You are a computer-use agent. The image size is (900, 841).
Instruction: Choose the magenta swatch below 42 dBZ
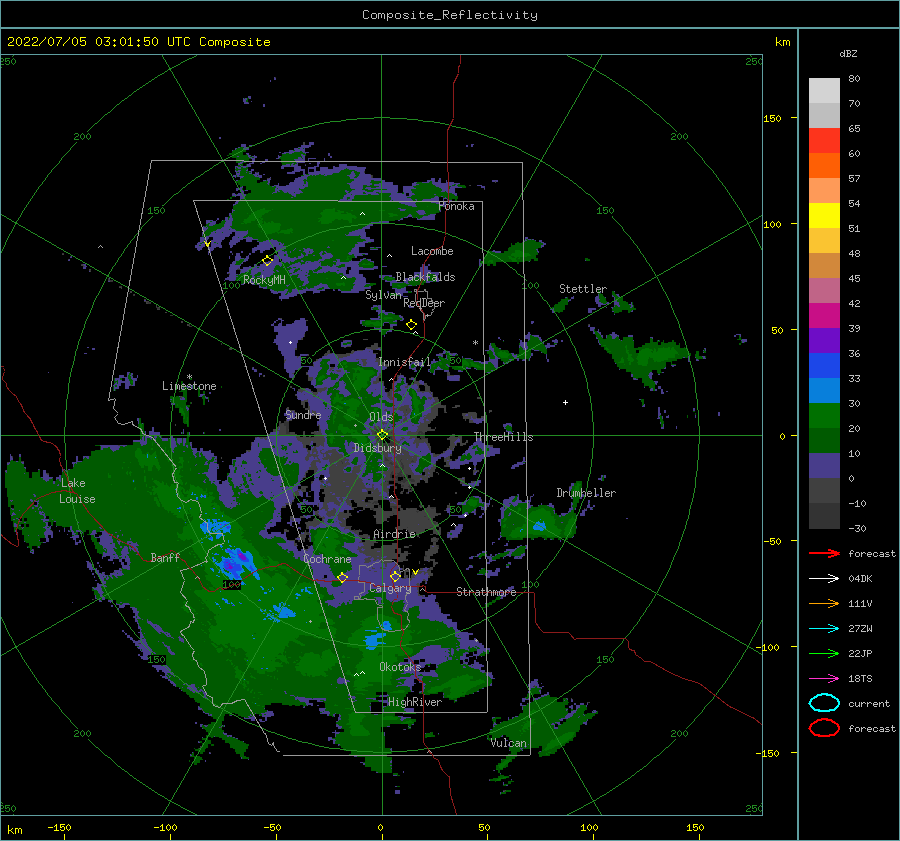pos(824,316)
